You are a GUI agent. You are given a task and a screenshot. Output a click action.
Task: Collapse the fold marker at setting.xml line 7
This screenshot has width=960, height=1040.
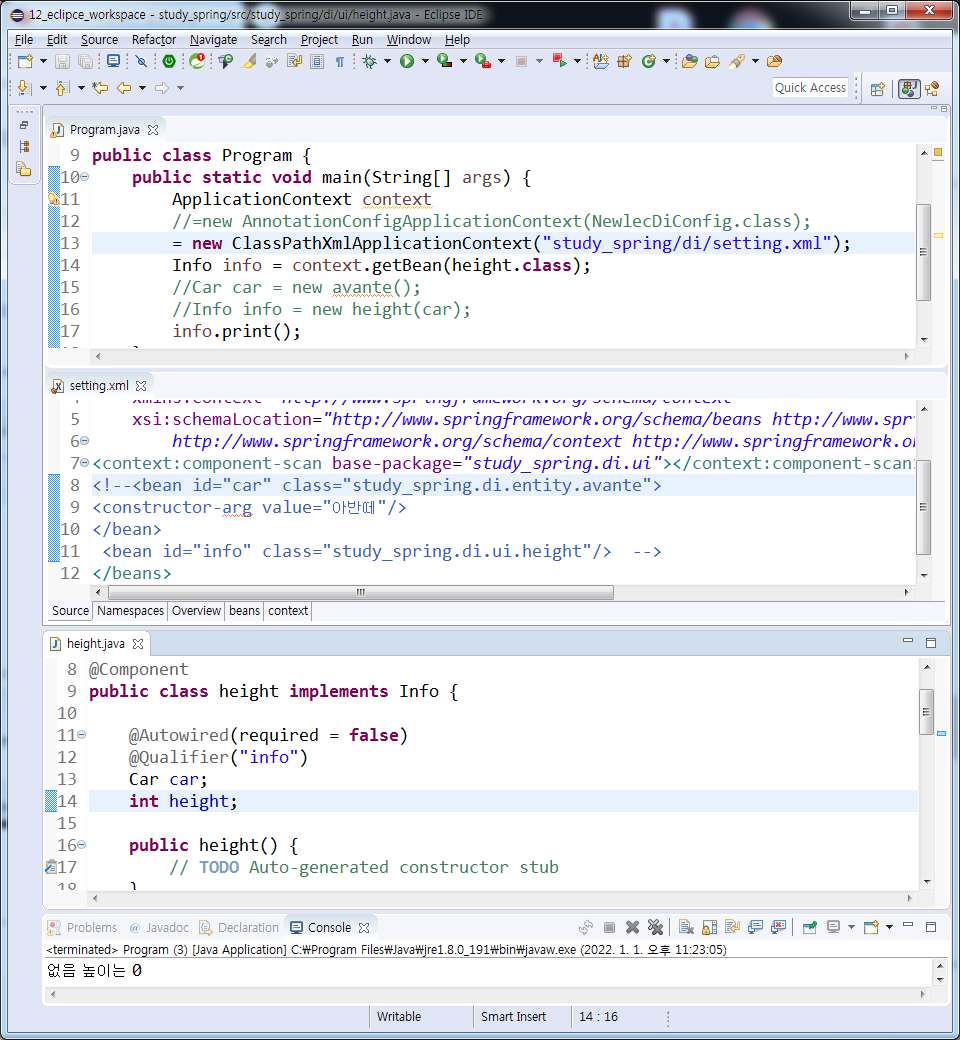tap(85, 463)
